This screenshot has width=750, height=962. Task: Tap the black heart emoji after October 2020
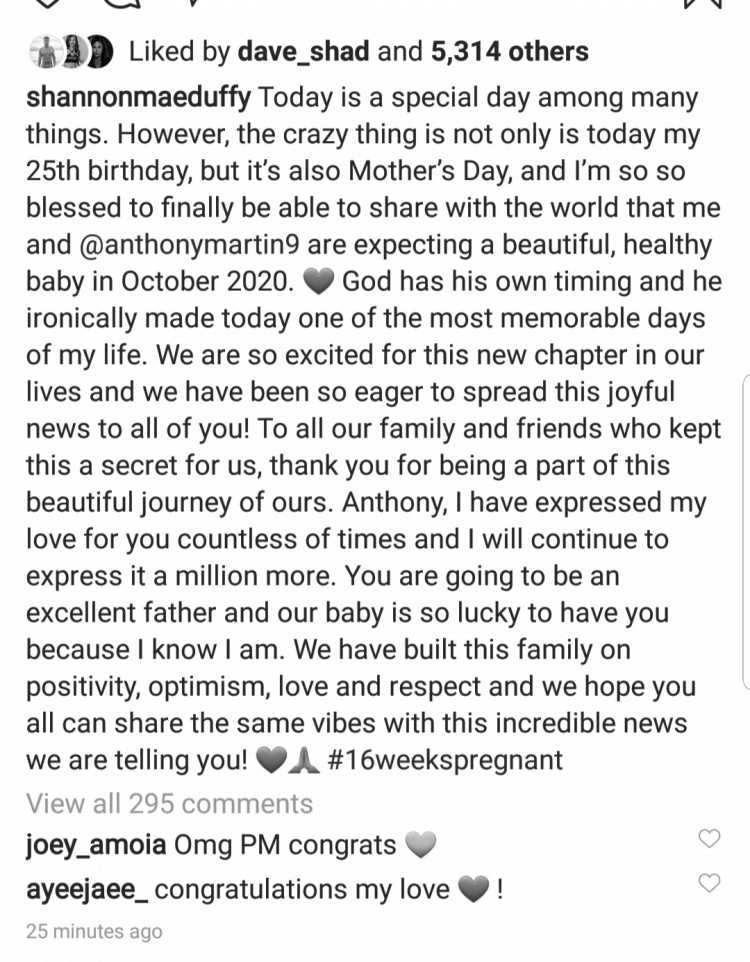(x=319, y=283)
